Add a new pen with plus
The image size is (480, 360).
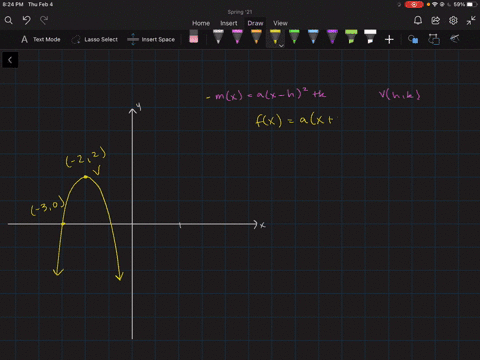click(x=389, y=40)
